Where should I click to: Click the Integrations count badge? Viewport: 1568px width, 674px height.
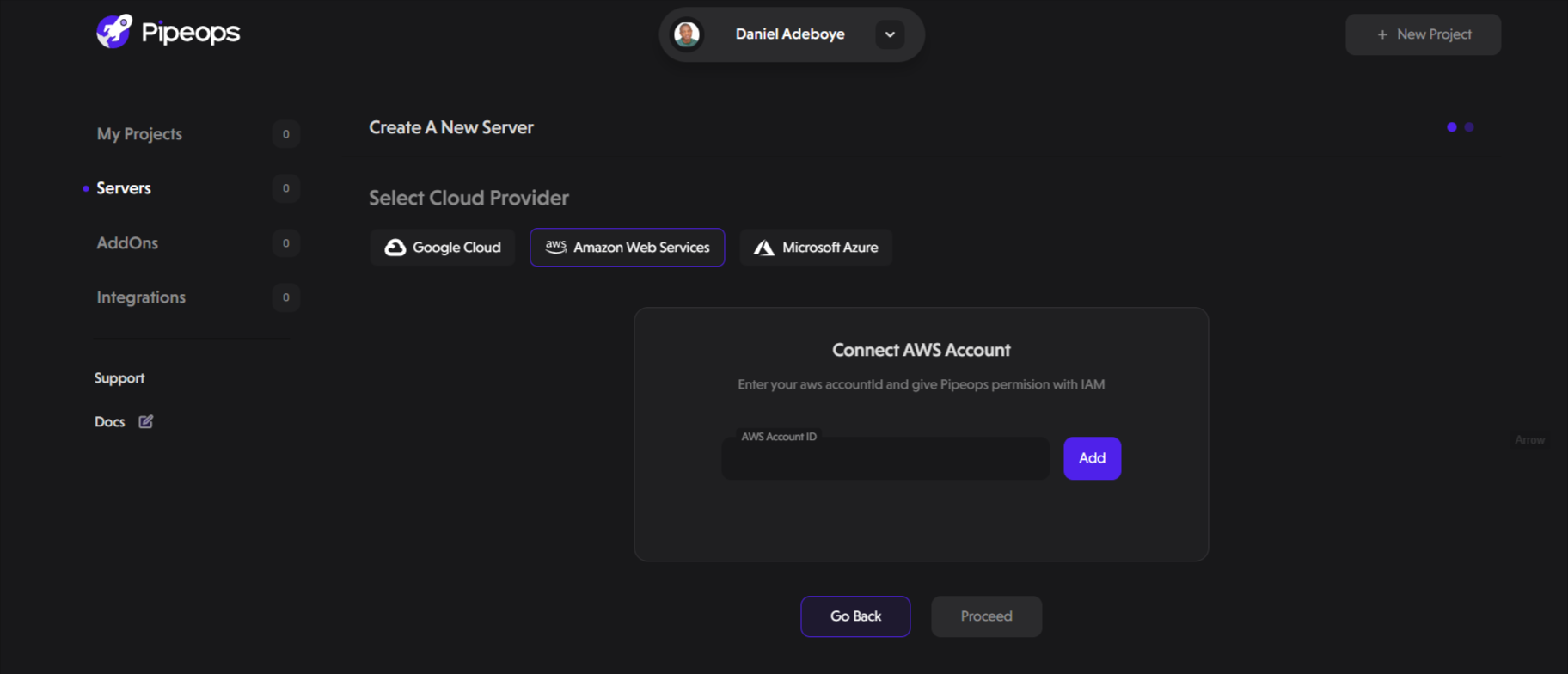click(286, 297)
